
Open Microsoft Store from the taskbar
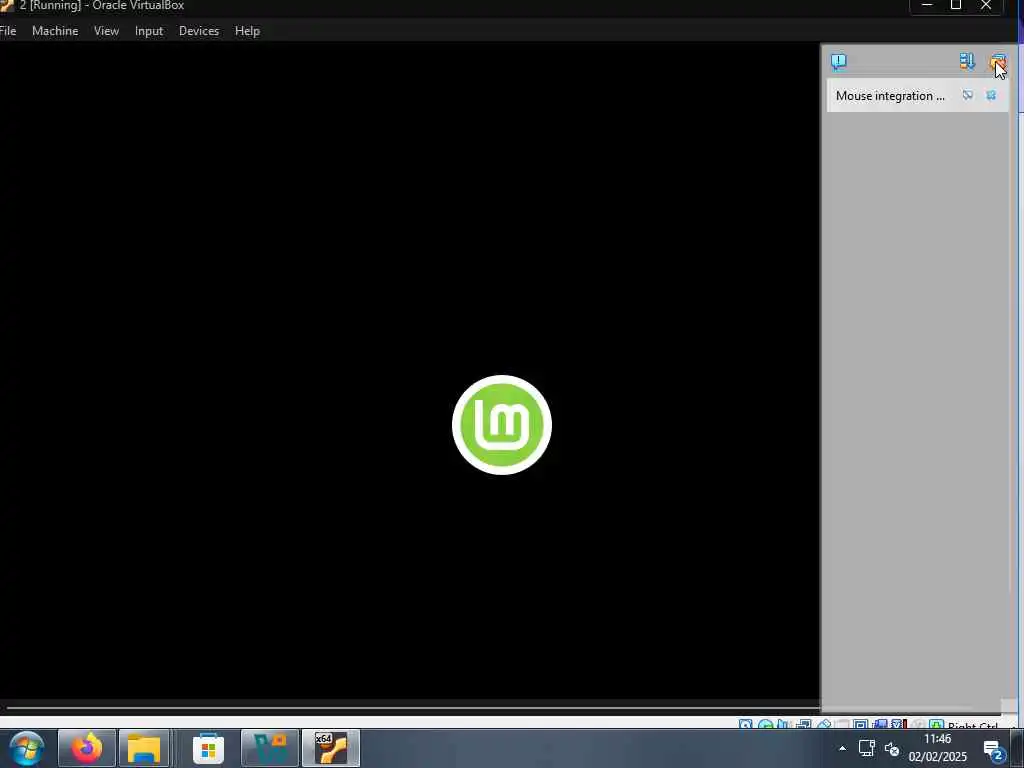(x=208, y=748)
